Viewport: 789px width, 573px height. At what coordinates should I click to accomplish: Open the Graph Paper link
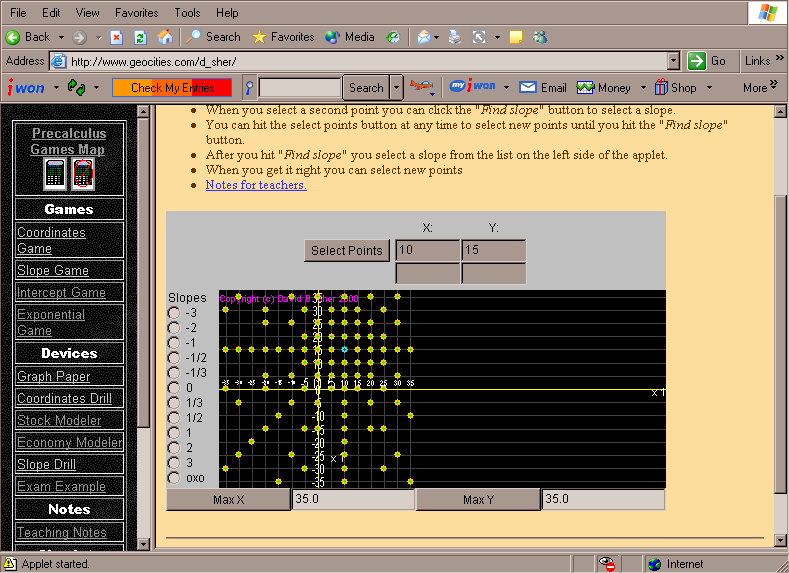[x=54, y=376]
